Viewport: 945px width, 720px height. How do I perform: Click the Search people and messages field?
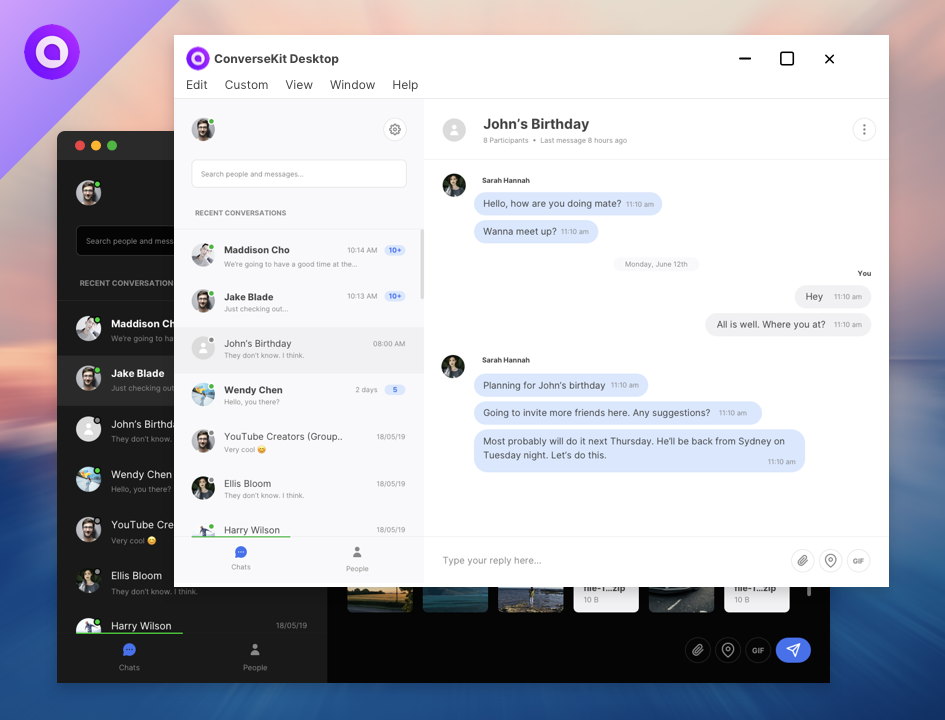(299, 174)
